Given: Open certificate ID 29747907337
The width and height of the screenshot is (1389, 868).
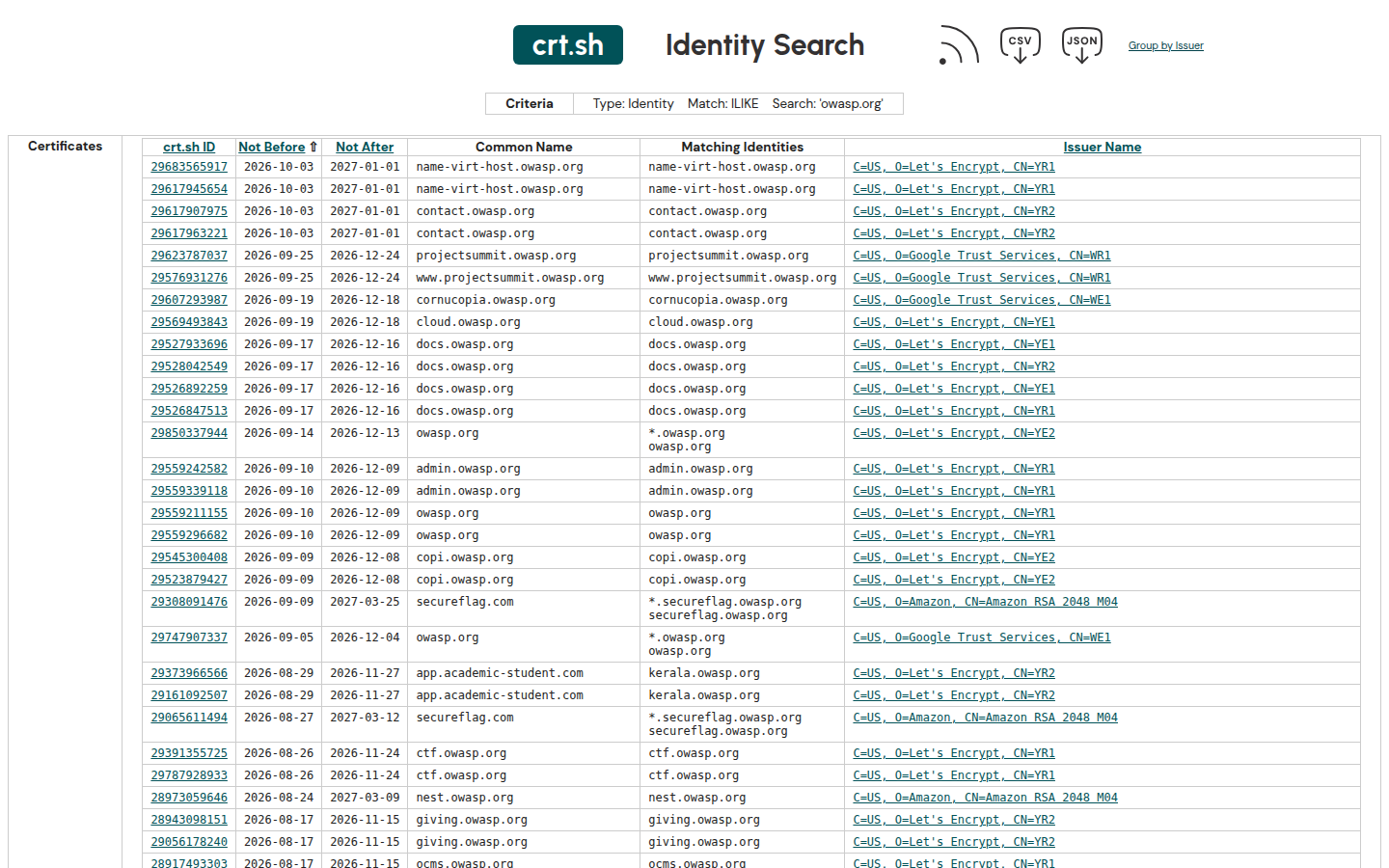Looking at the screenshot, I should [189, 637].
